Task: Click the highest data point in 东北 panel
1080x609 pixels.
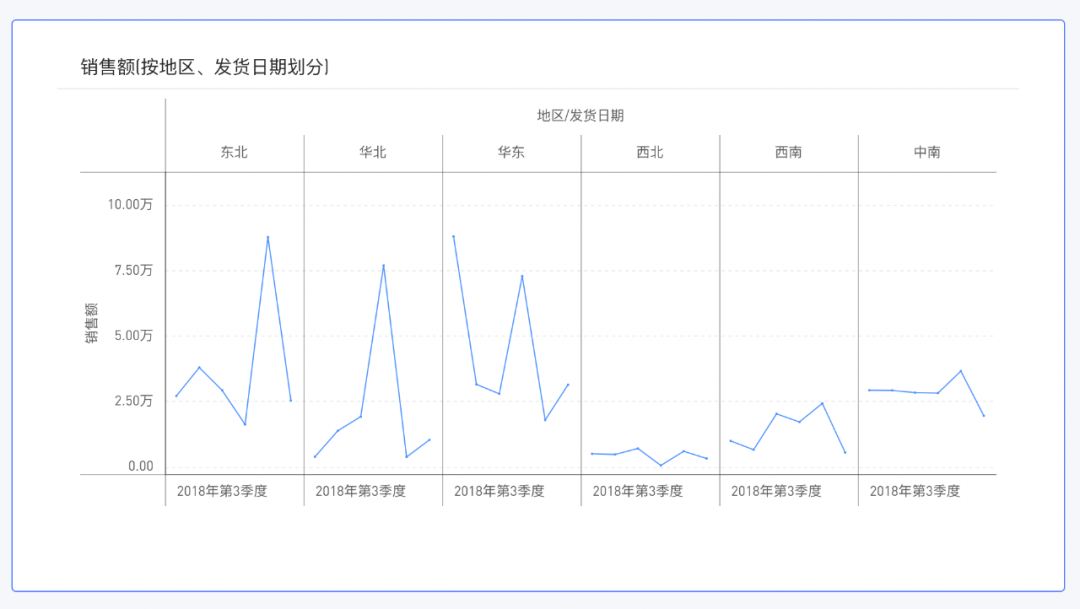Action: (x=268, y=237)
